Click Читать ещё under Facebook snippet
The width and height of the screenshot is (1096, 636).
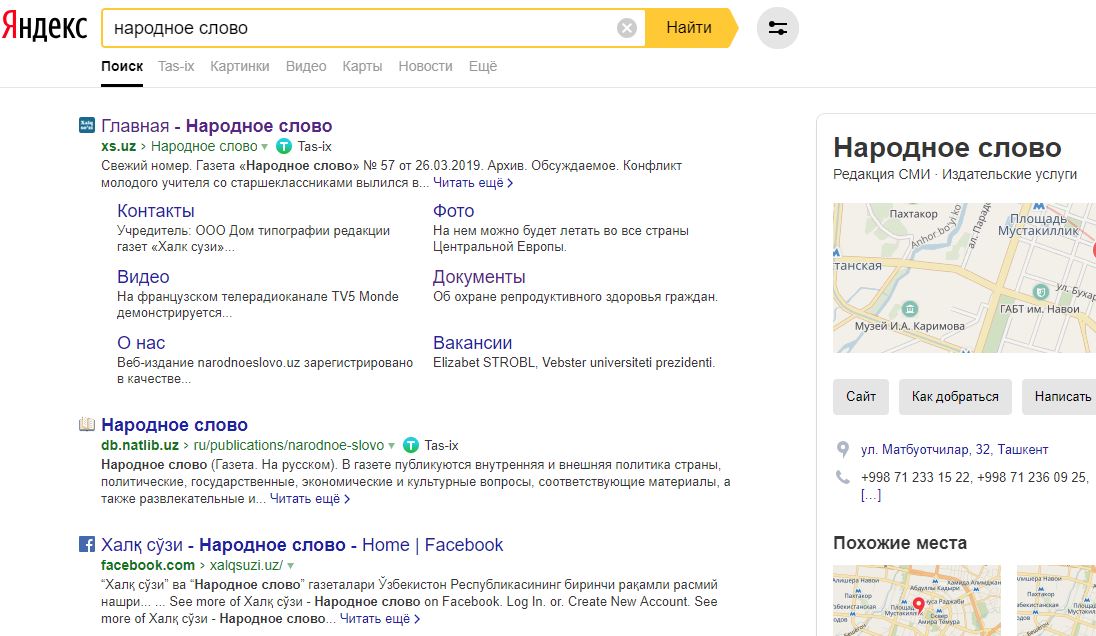pyautogui.click(x=380, y=619)
